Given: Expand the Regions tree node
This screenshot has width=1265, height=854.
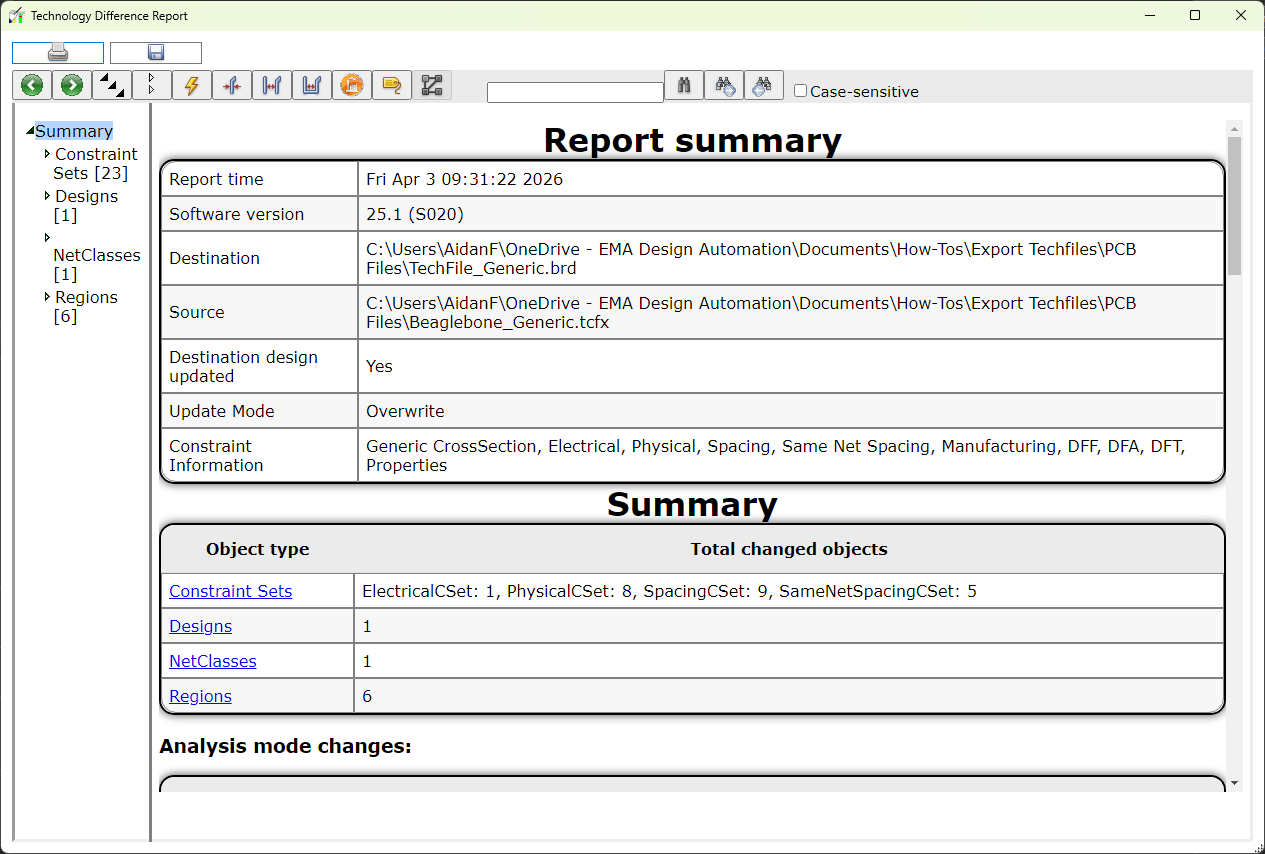Looking at the screenshot, I should (47, 297).
